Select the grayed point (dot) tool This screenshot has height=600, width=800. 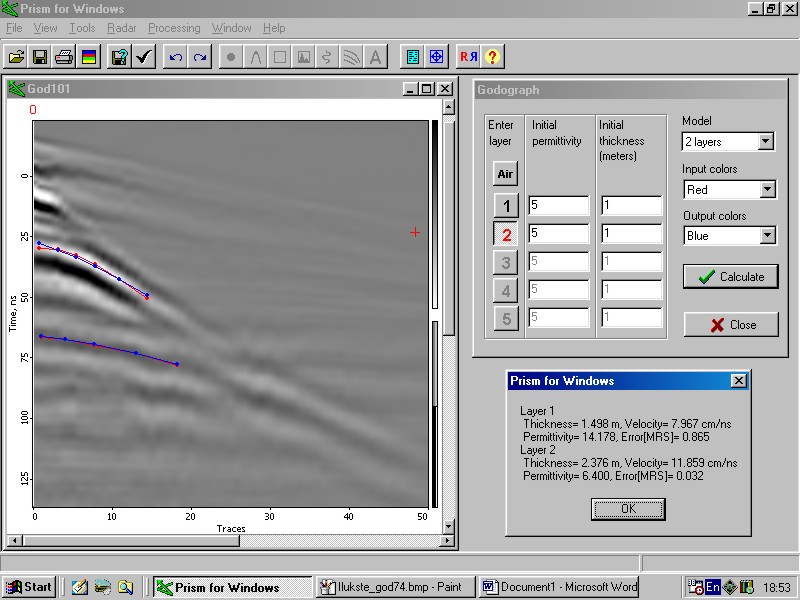click(x=231, y=57)
